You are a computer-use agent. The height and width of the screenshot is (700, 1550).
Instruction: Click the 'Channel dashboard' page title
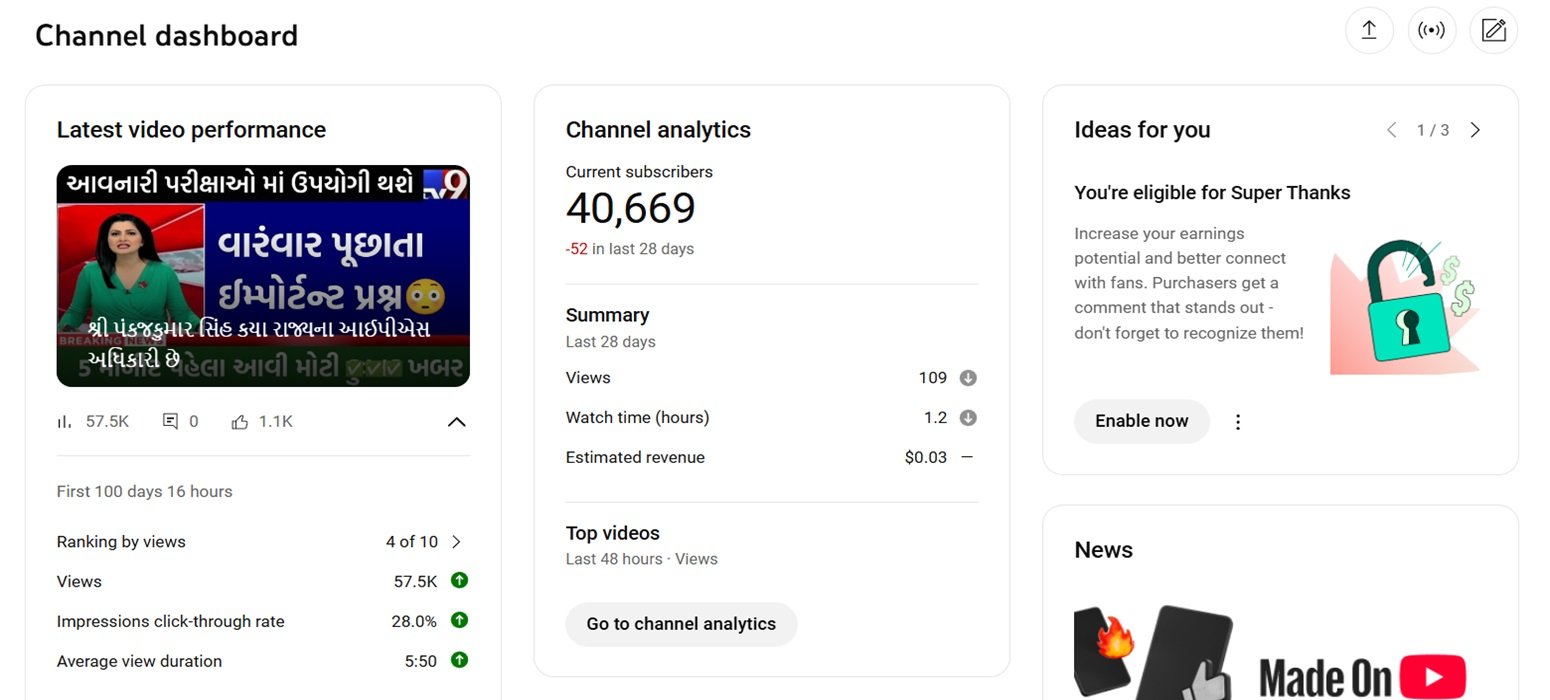coord(166,36)
